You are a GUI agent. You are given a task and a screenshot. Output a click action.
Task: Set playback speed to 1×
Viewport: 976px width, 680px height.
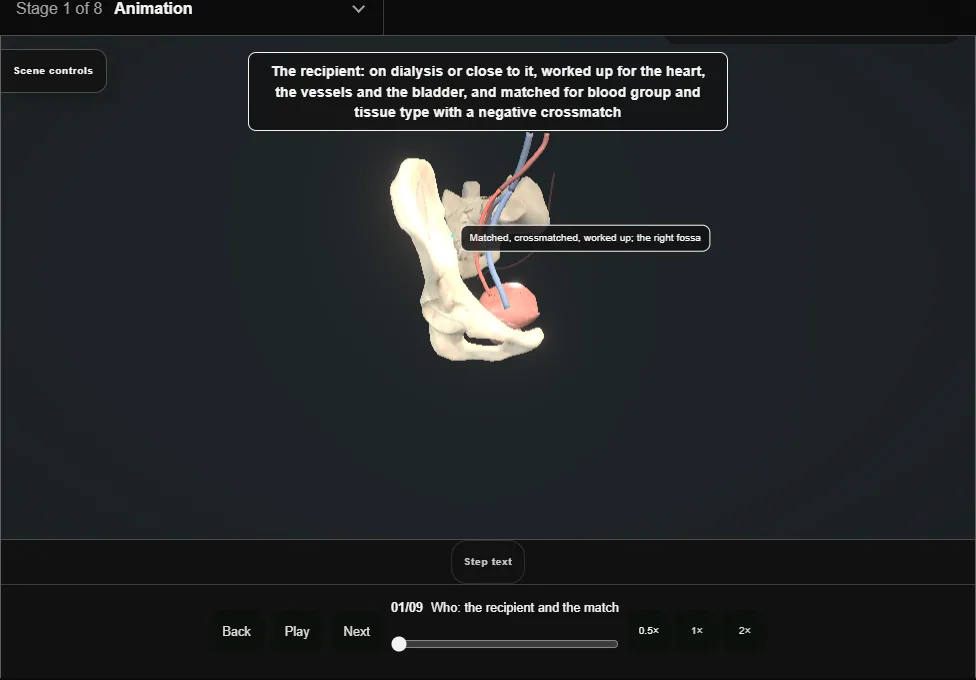(697, 631)
